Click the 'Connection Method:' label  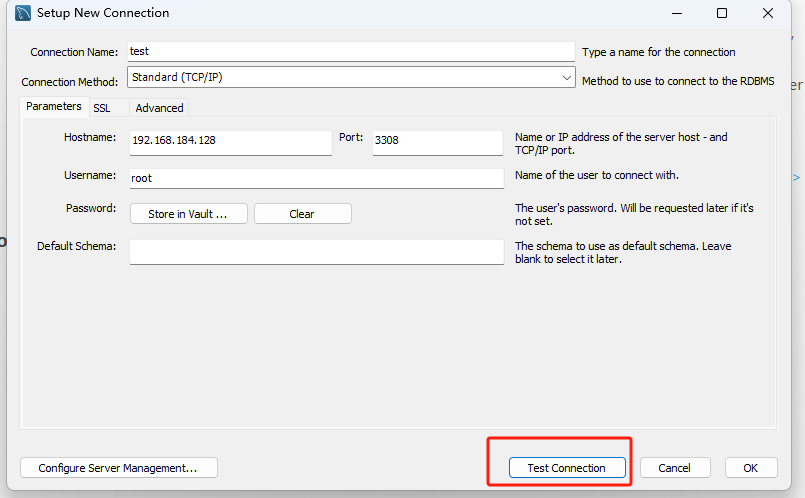click(x=70, y=82)
